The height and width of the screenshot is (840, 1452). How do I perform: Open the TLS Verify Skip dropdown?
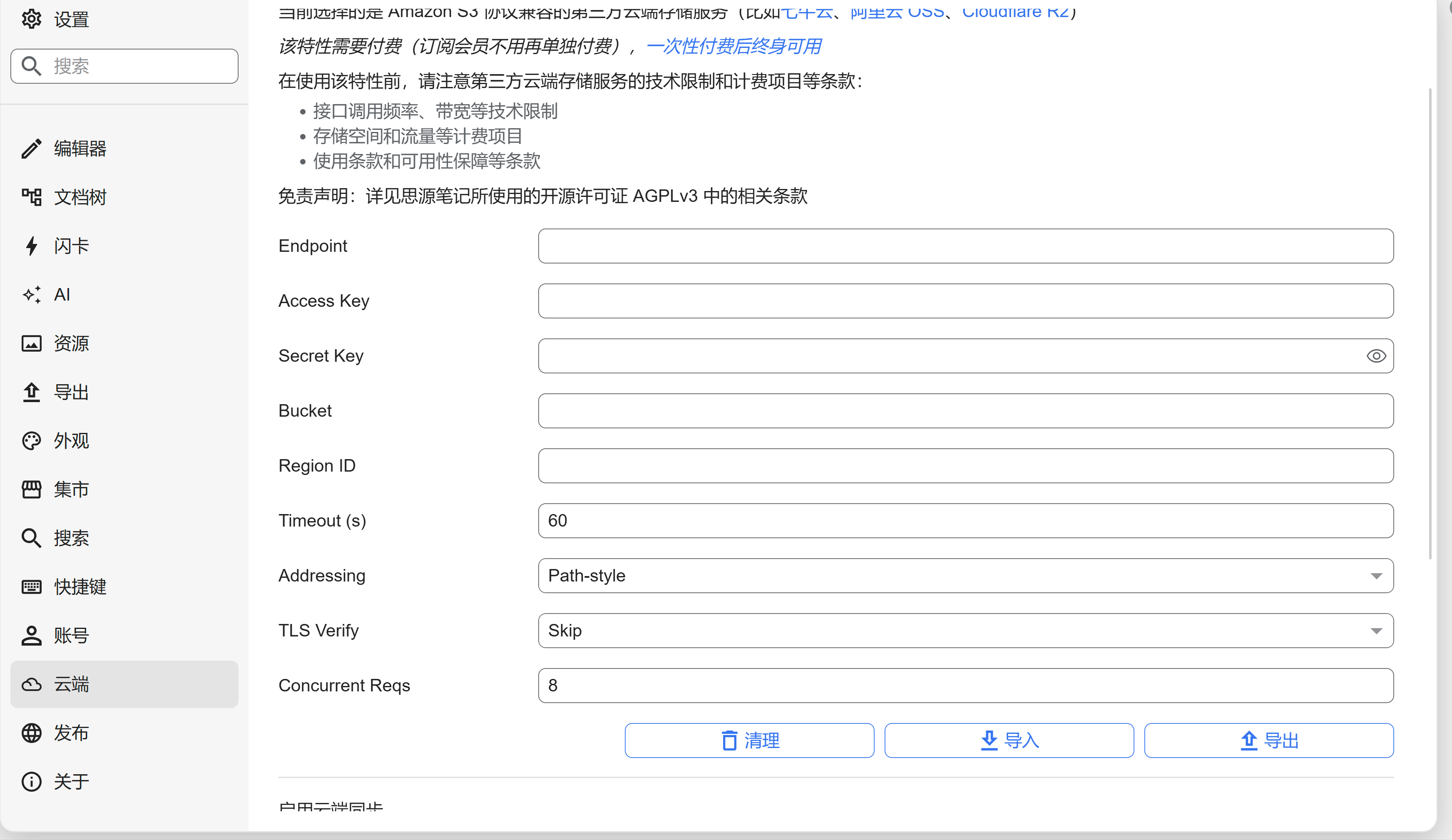(x=965, y=630)
